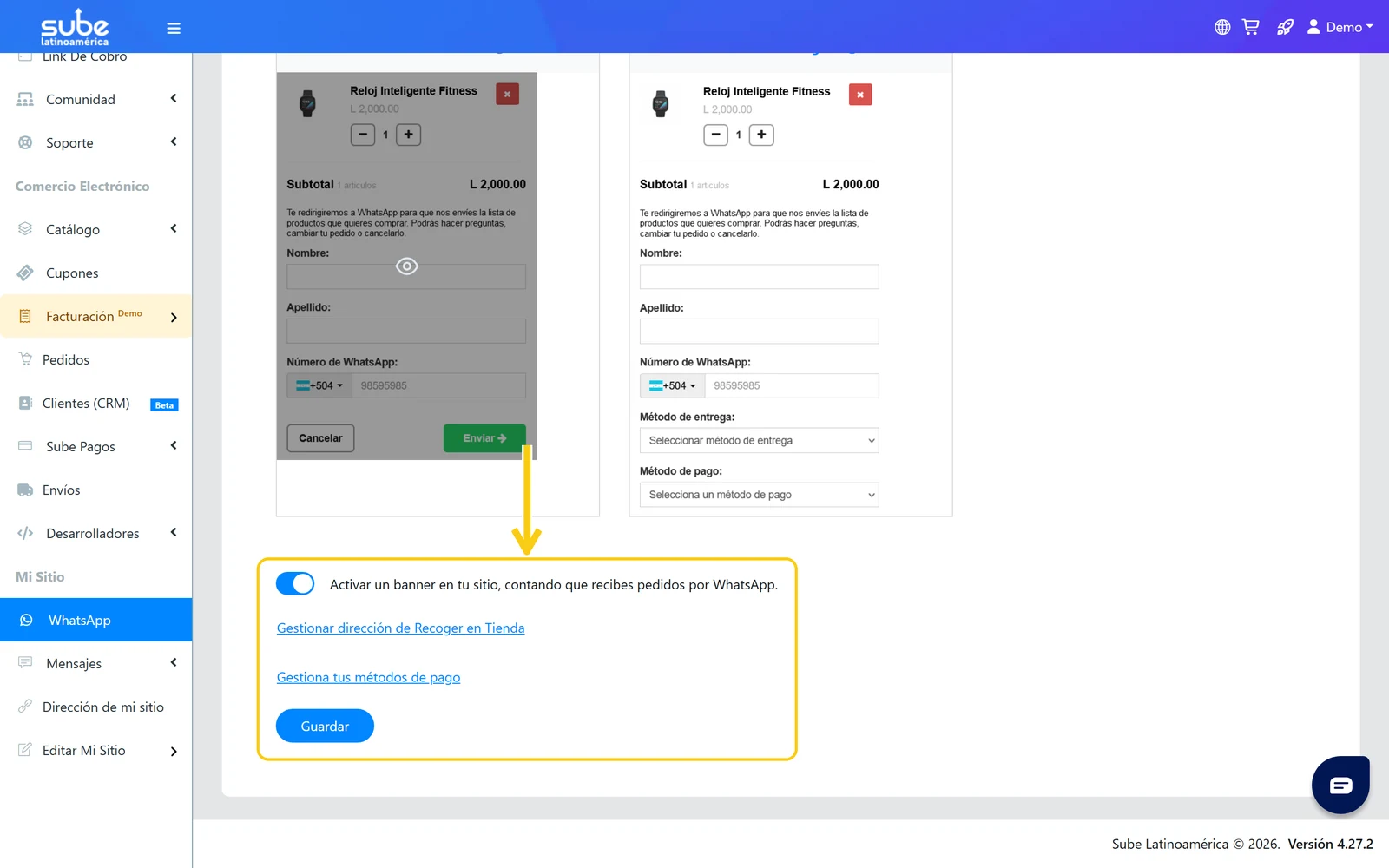Click the smartwatch thumbnail in right preview
The image size is (1389, 868).
(661, 103)
